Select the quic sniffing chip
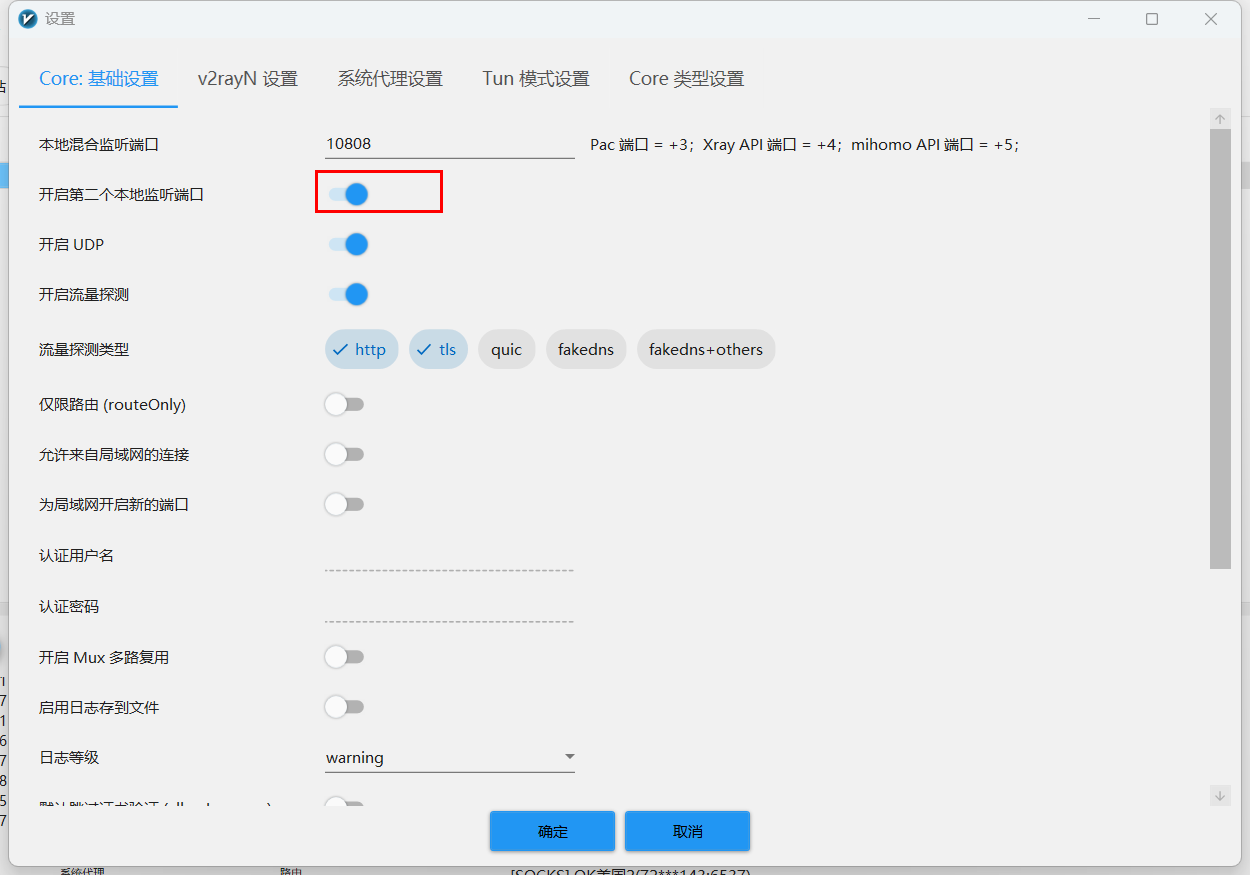This screenshot has height=875, width=1250. (507, 350)
